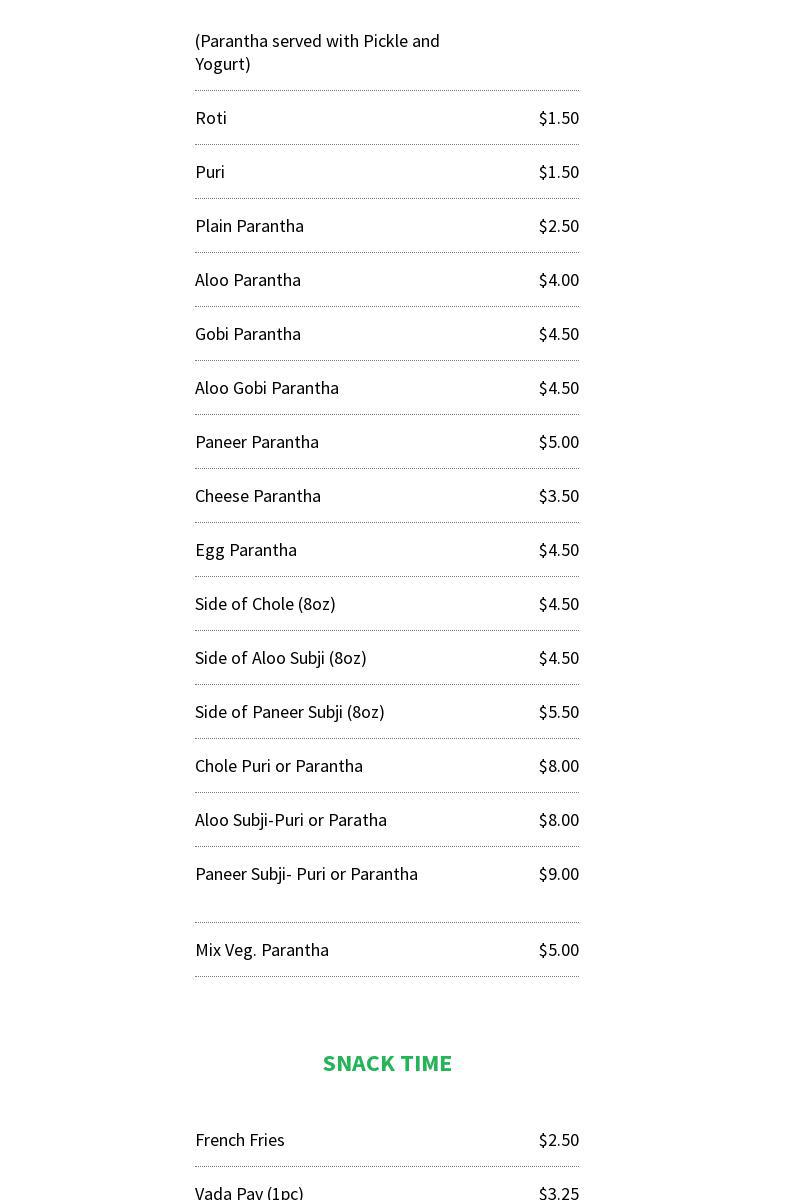Click Paneer Subji- Puri or Parantha
This screenshot has width=785, height=1200.
[x=306, y=874]
